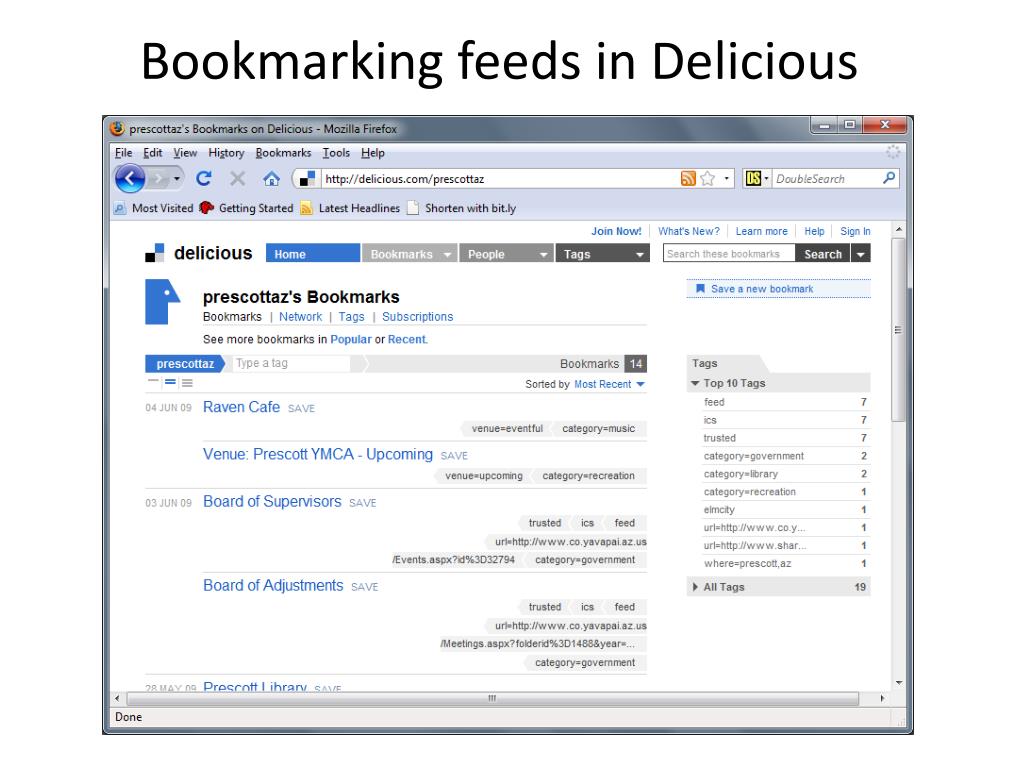This screenshot has width=1024, height=768.
Task: Open the File menu
Action: coord(123,153)
